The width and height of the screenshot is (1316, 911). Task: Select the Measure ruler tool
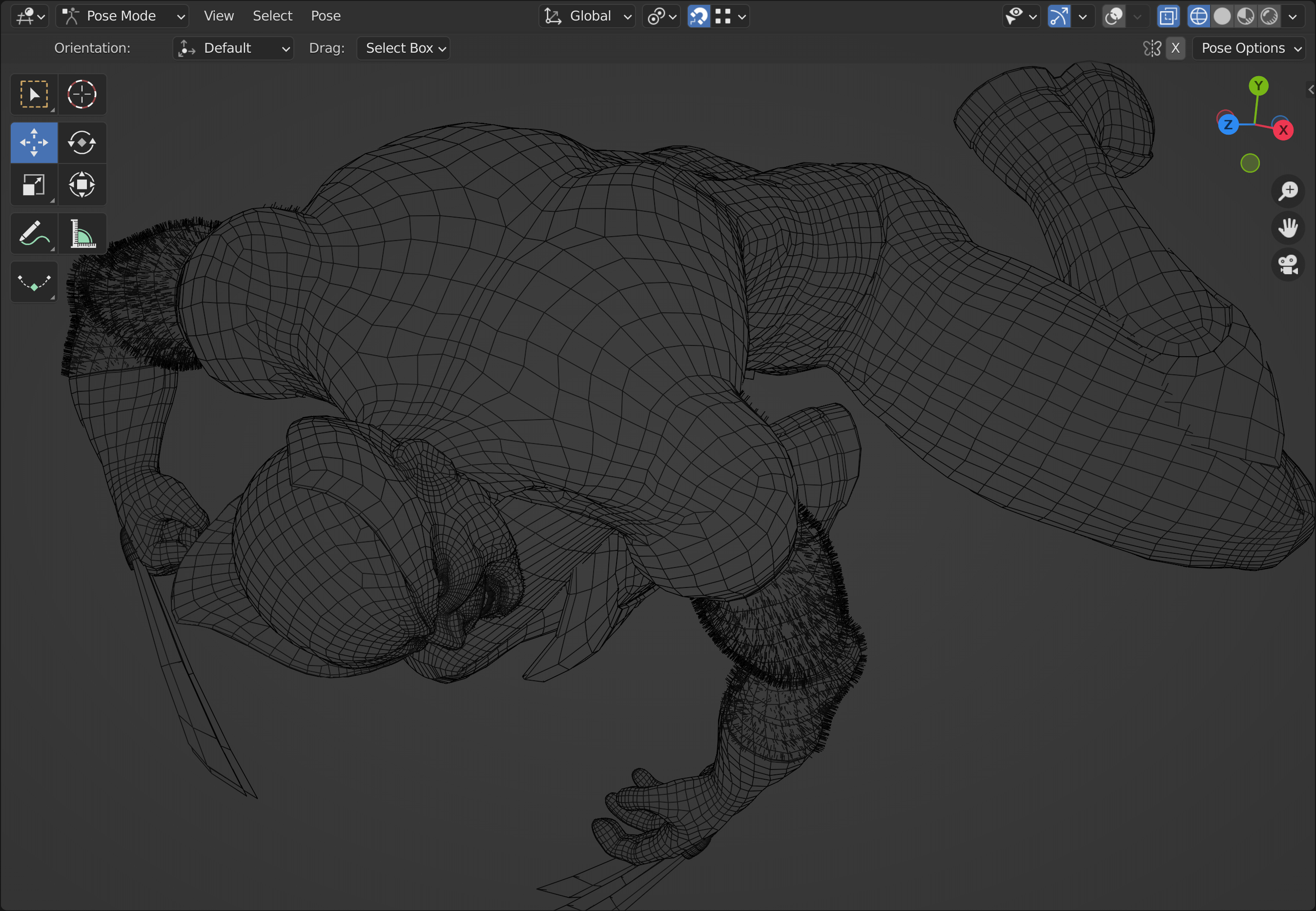(x=82, y=233)
